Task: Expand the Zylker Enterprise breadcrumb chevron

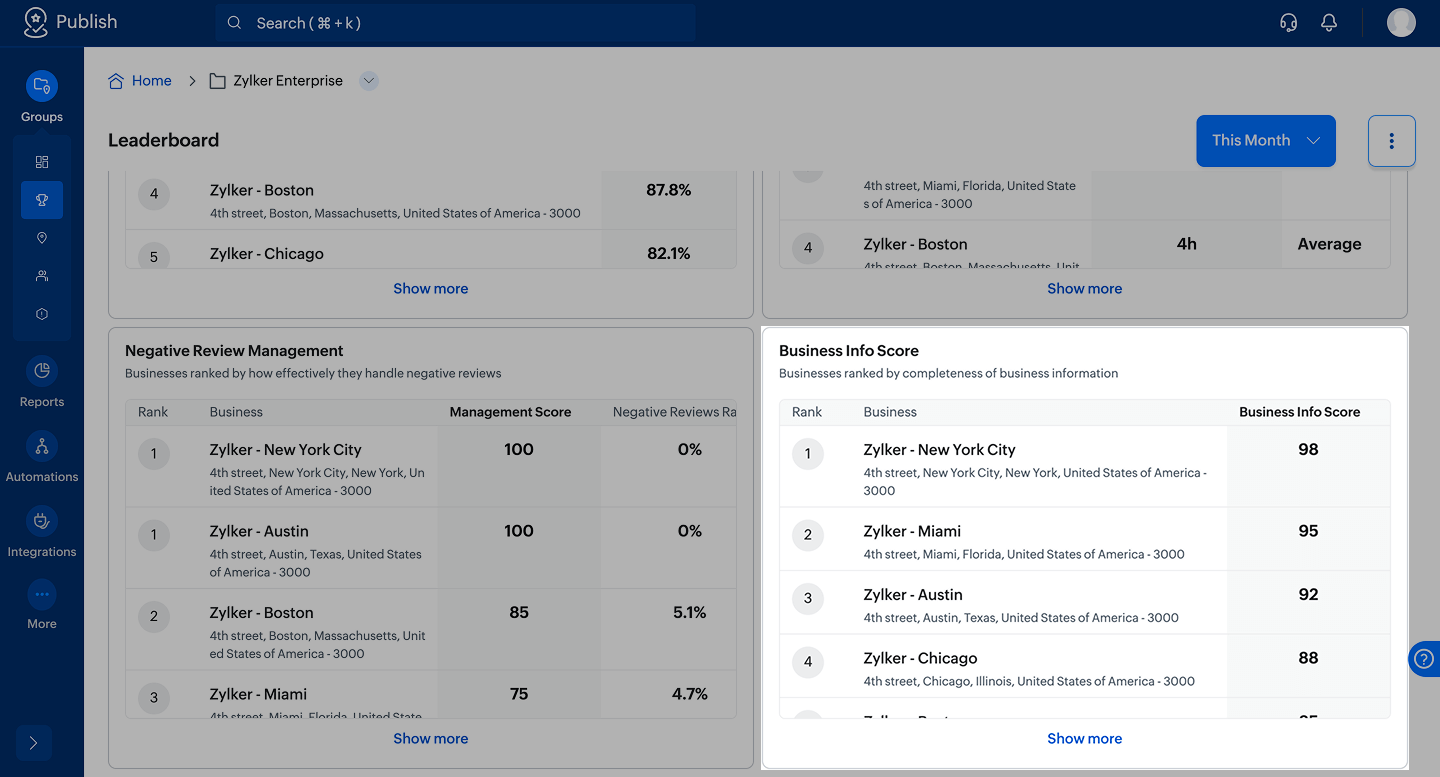Action: click(x=369, y=81)
